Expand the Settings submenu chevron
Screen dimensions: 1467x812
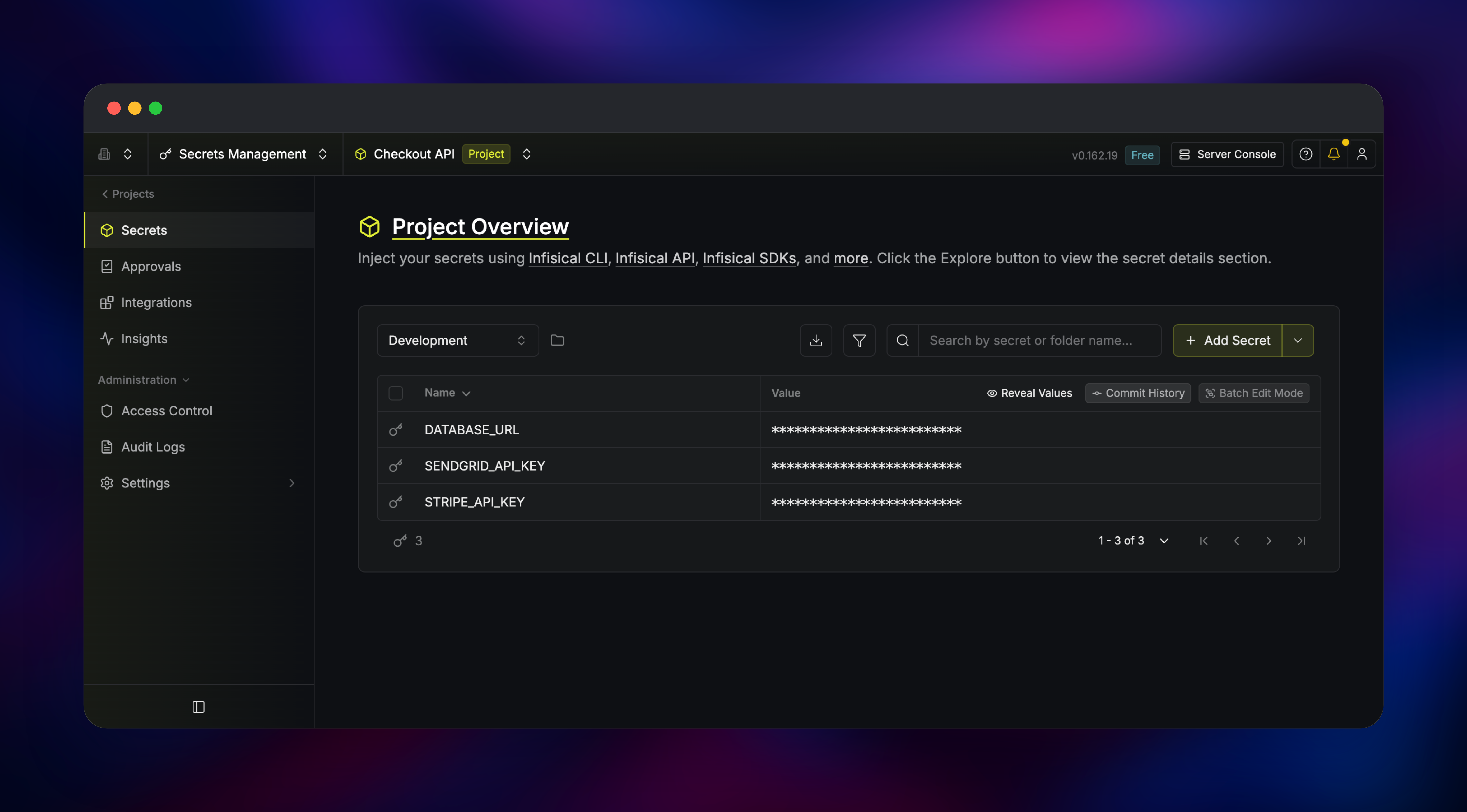pos(292,483)
